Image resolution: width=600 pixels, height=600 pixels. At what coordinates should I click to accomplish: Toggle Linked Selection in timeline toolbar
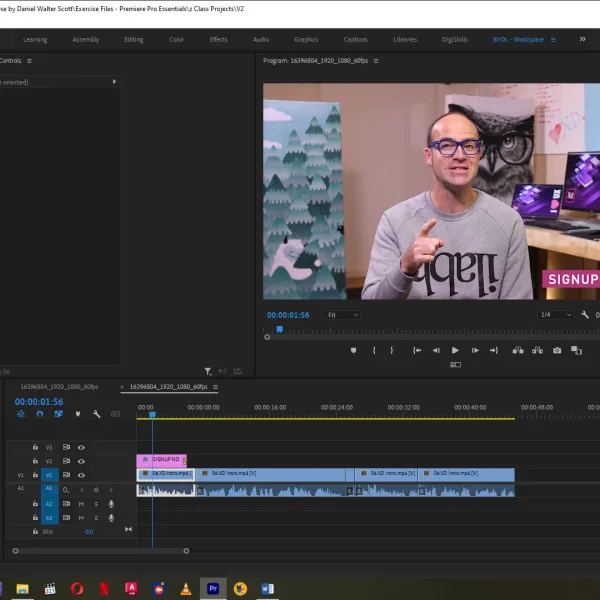[59, 414]
